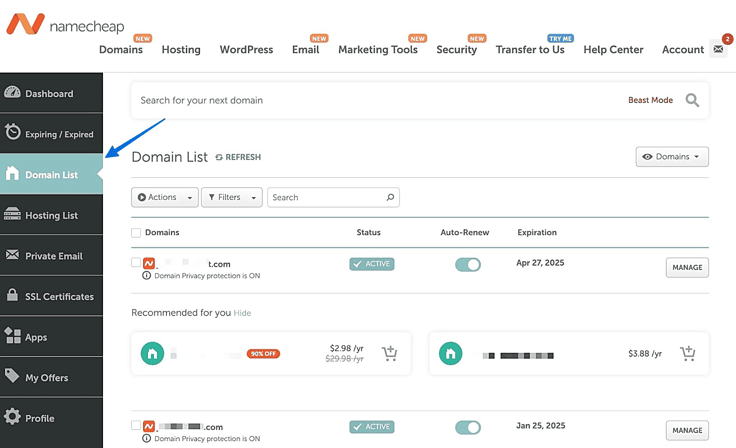This screenshot has height=448, width=736.
Task: Check the box for the Apr 27, 2025 domain
Action: [136, 262]
